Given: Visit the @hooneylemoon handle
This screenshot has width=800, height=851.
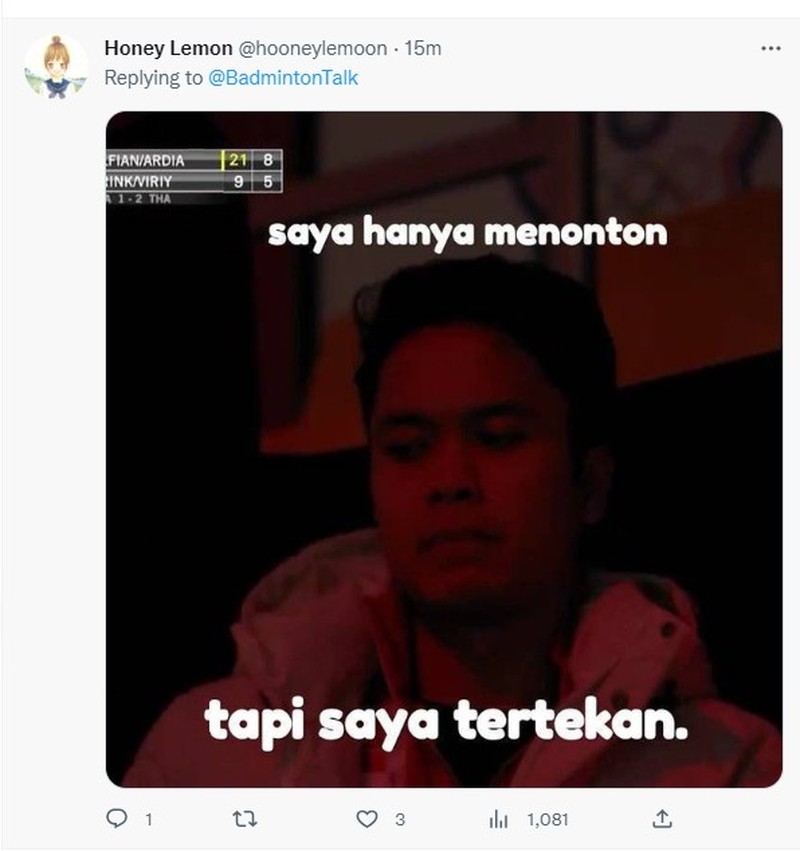Looking at the screenshot, I should [x=313, y=48].
